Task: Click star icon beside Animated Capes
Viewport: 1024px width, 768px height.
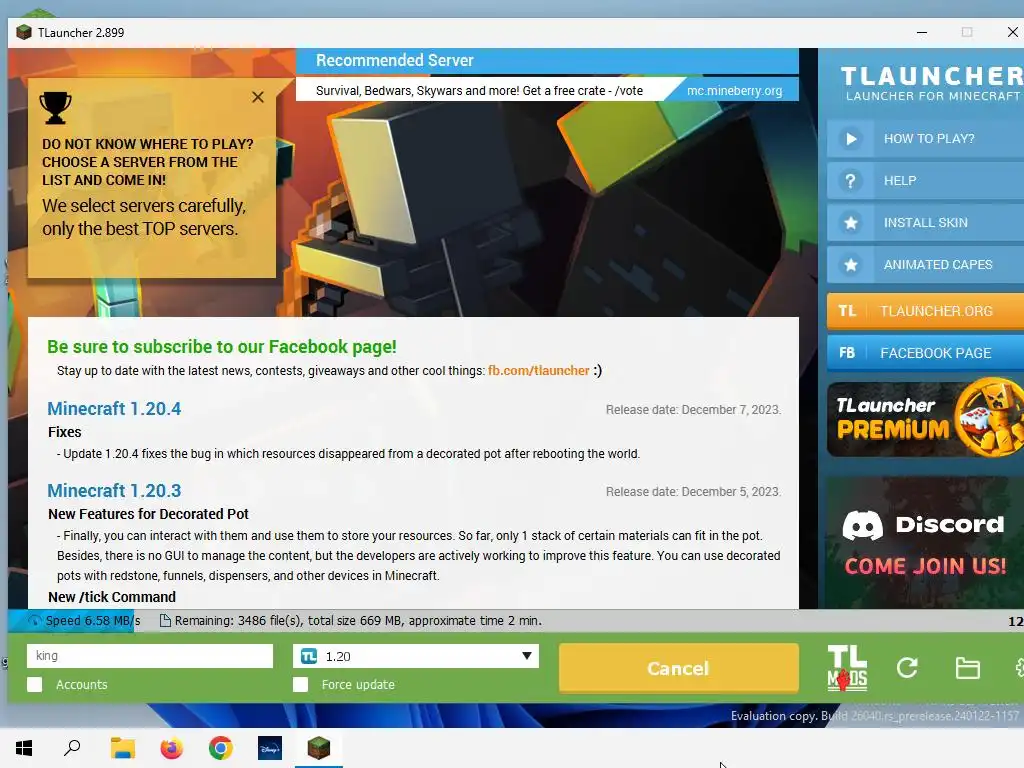Action: [x=850, y=265]
